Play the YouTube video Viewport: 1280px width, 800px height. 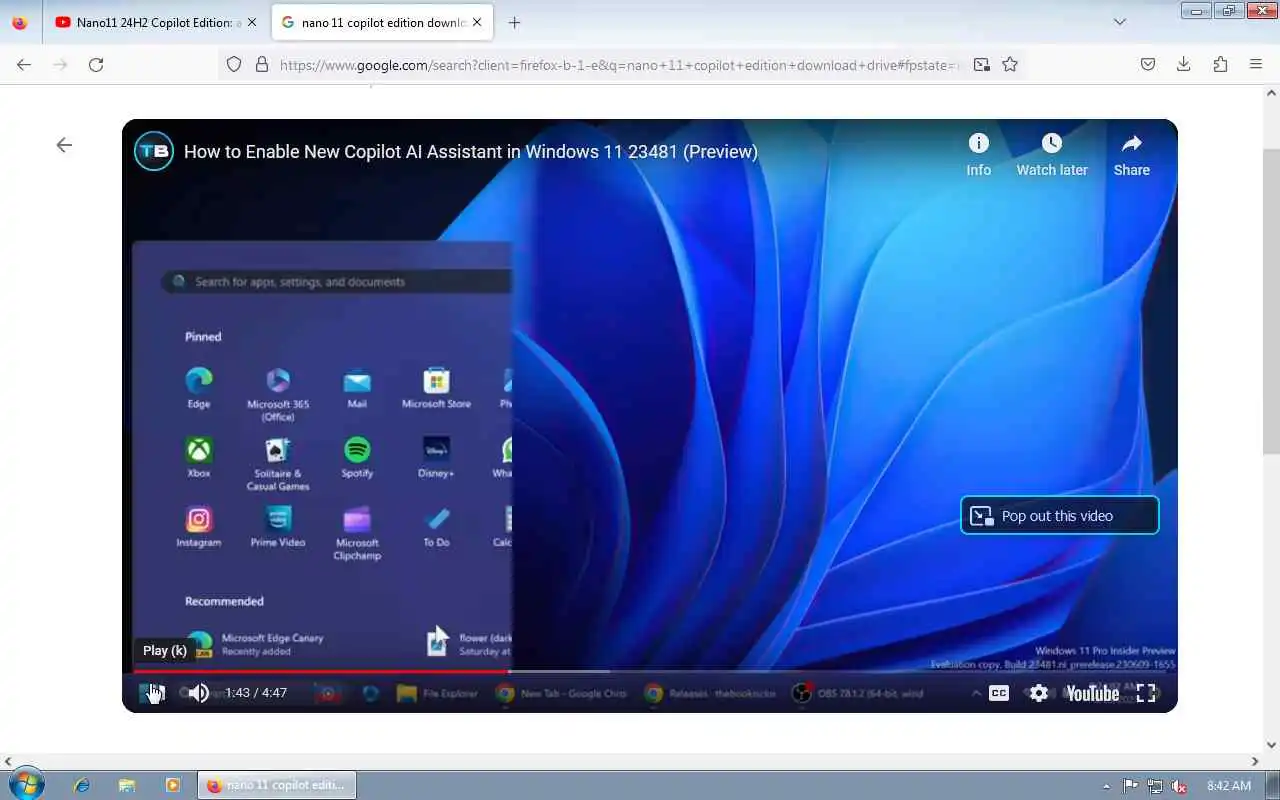153,693
